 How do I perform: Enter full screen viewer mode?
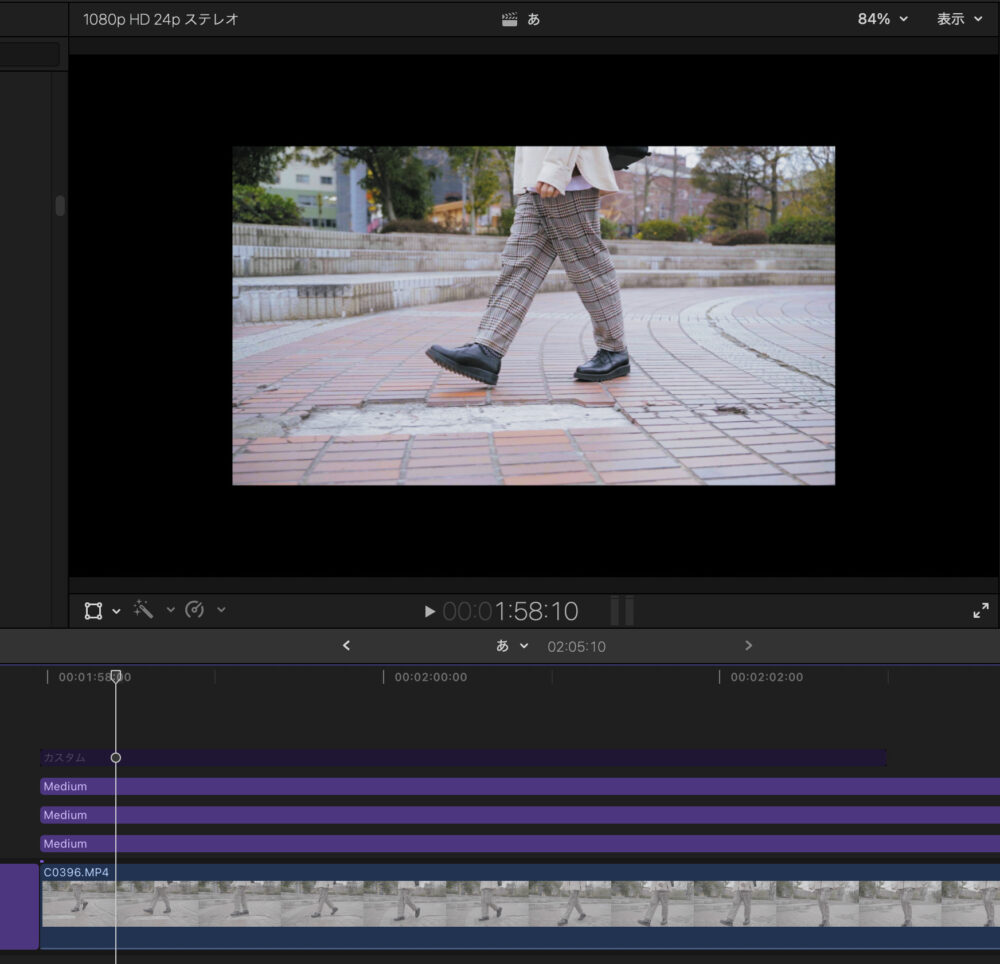tap(980, 611)
